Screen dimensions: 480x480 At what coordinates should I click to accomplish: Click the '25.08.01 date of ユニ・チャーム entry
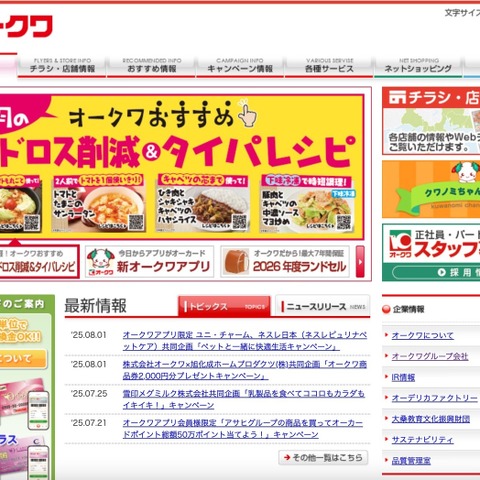tap(89, 335)
